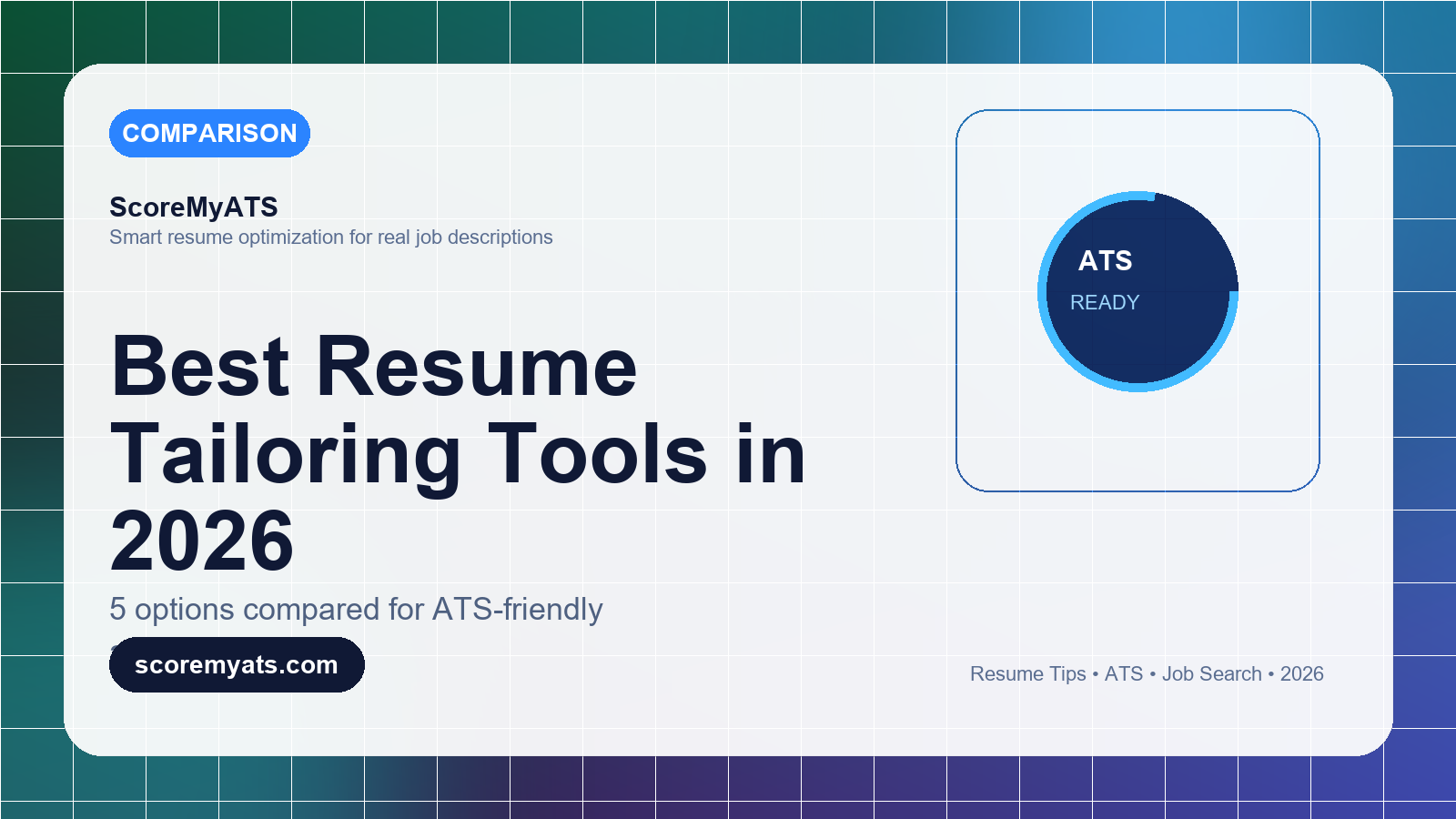The image size is (1456, 819).
Task: Select the ScoreMyATS brand name
Action: [194, 207]
